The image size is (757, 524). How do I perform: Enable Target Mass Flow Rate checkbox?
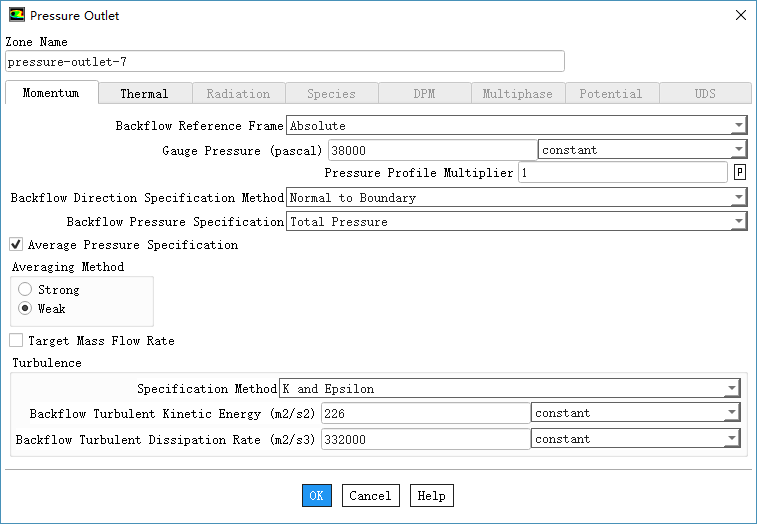(16, 341)
